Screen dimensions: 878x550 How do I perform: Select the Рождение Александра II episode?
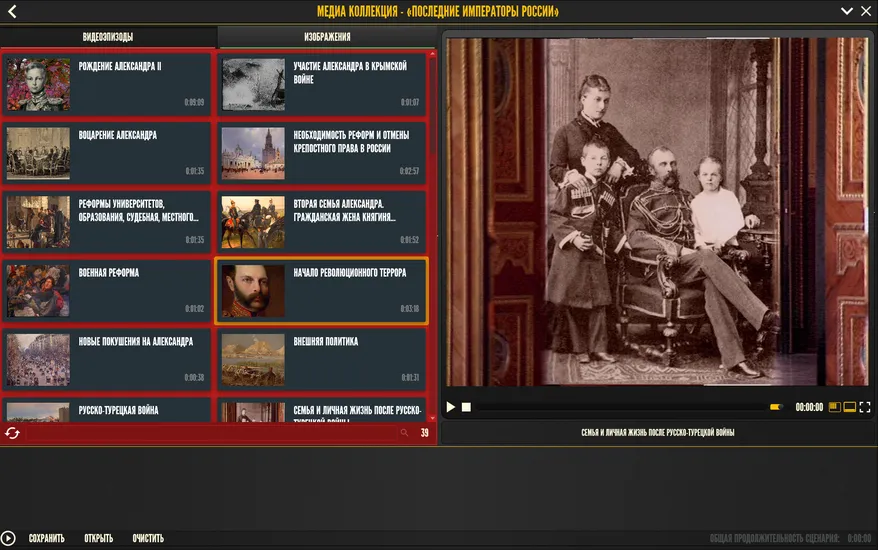108,84
